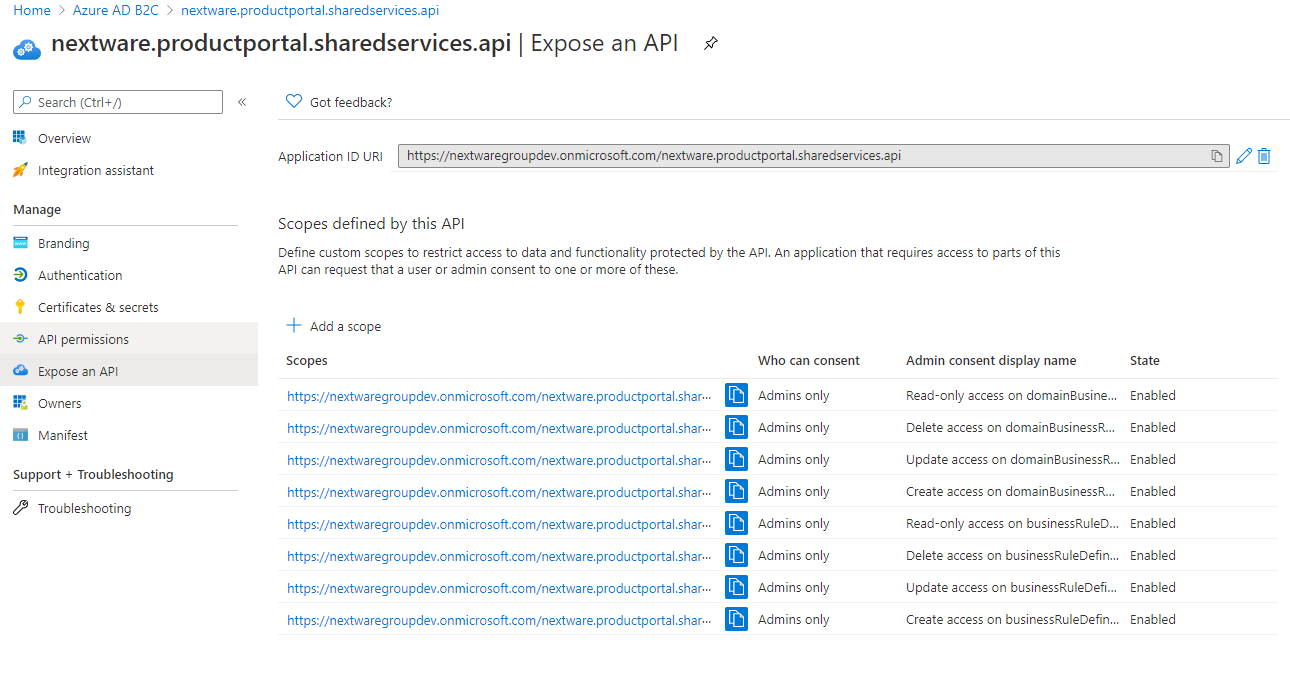Copy scope for Create access on domainBusinessR
Screen dimensions: 1290x680
tap(737, 491)
